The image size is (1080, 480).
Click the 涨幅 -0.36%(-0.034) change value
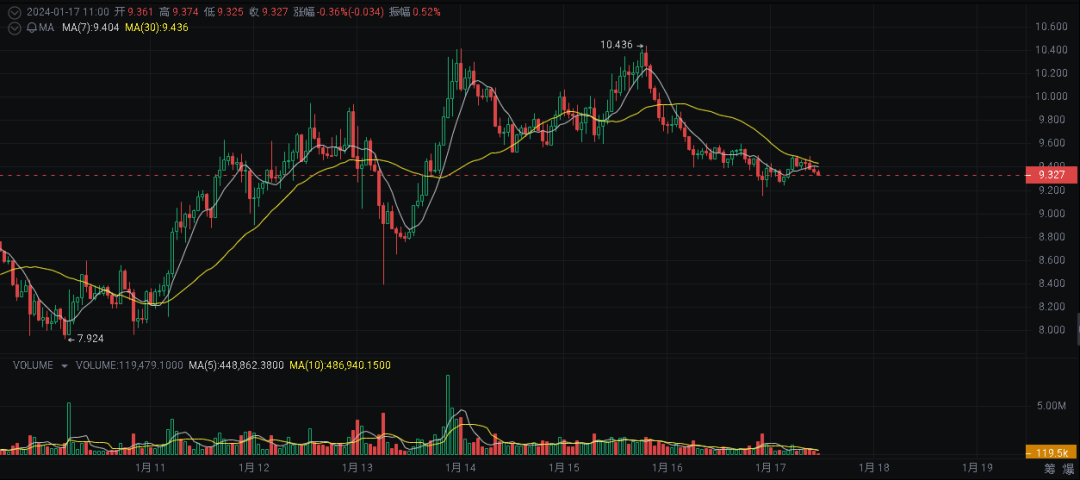click(338, 12)
